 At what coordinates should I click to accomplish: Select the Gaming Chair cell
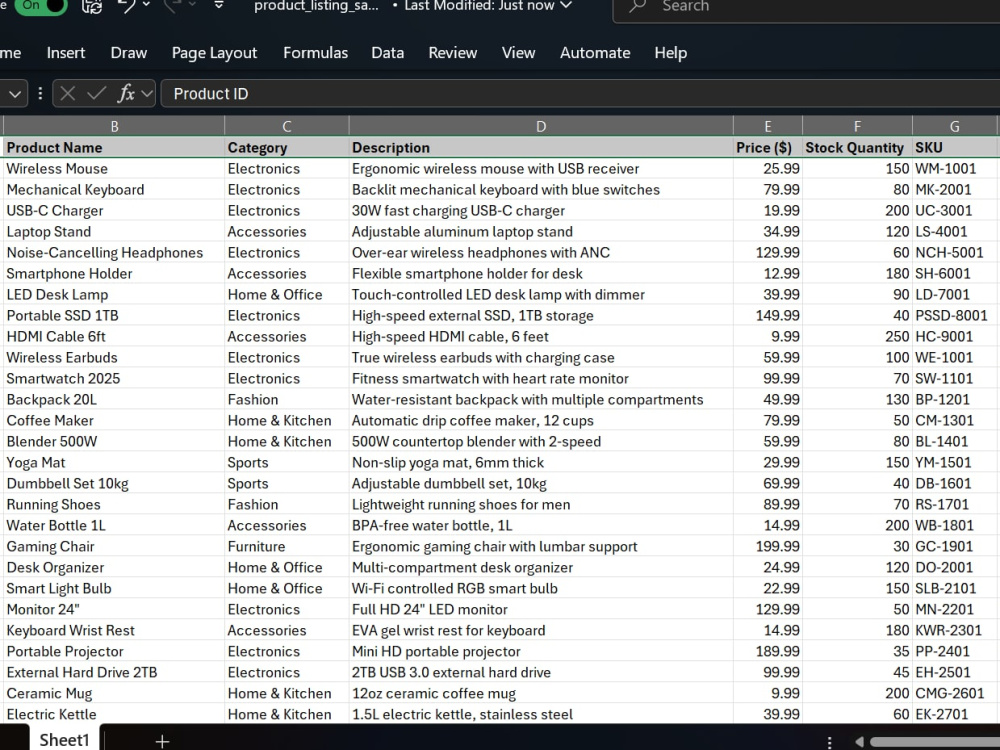pyautogui.click(x=114, y=547)
